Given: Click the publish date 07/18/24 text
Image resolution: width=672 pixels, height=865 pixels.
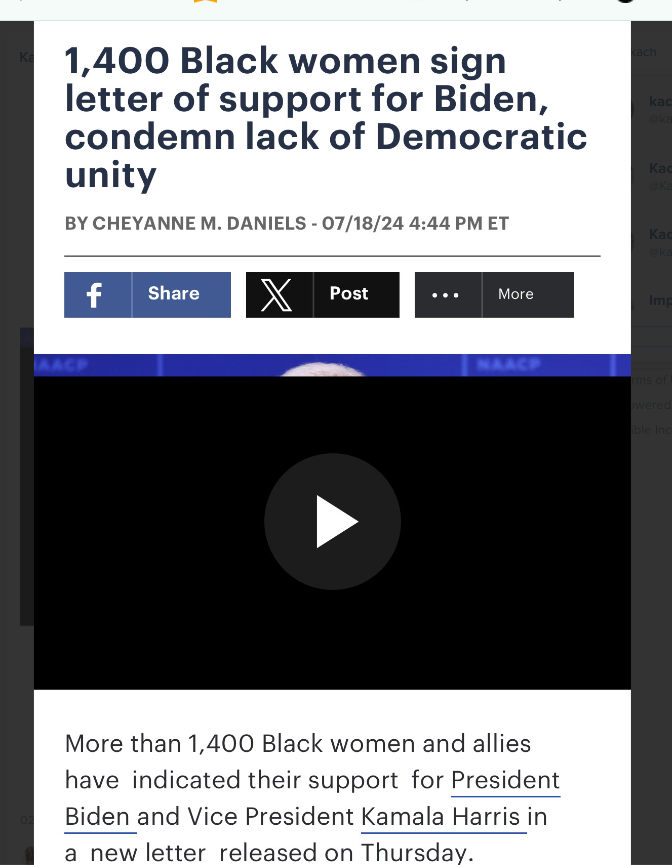Looking at the screenshot, I should (x=363, y=223).
